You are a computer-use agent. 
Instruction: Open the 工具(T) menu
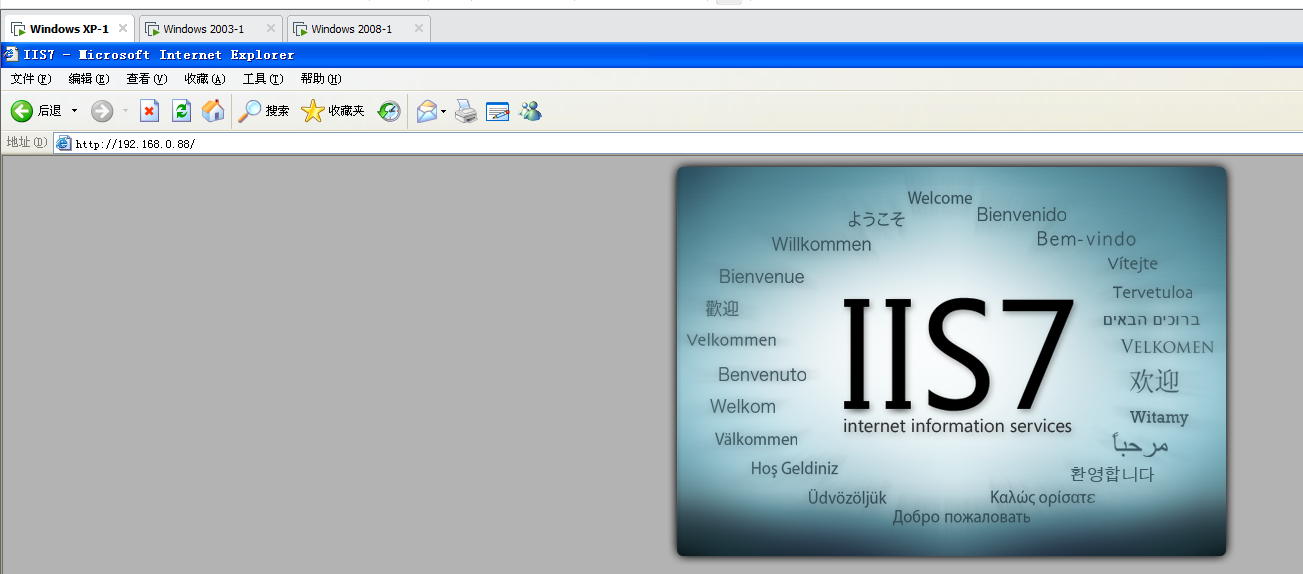[x=263, y=79]
